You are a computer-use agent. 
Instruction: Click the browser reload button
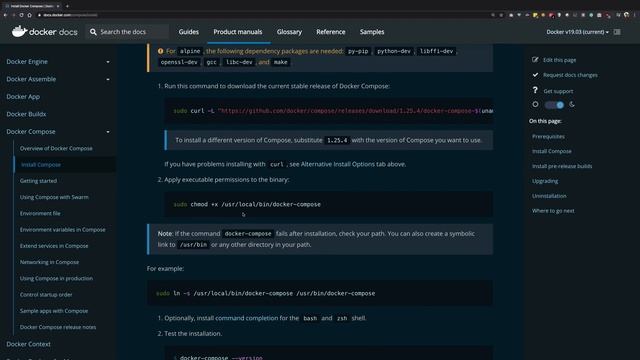coord(21,15)
